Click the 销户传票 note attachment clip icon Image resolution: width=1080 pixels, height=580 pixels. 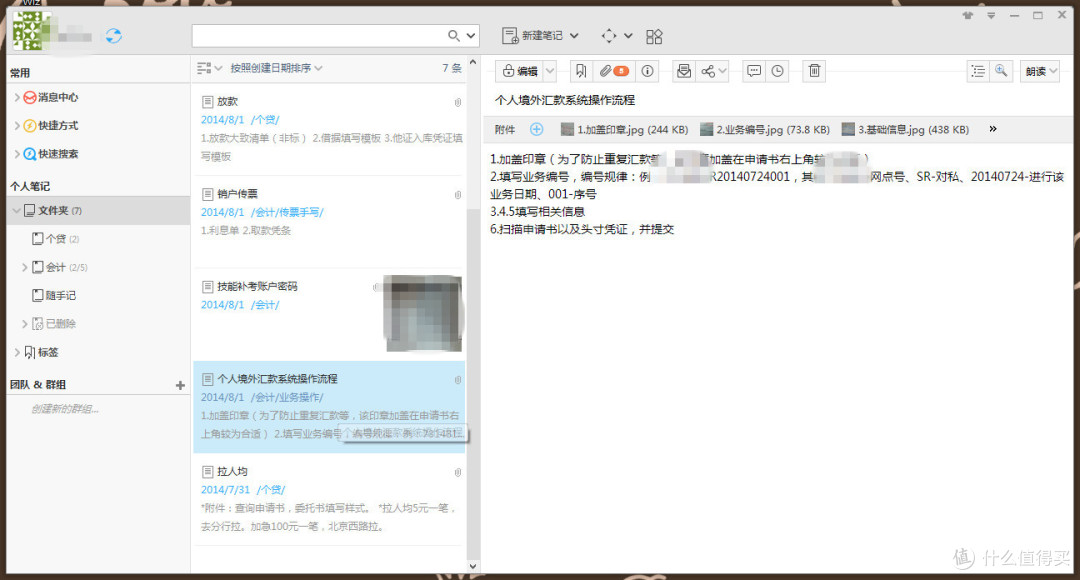coord(458,194)
